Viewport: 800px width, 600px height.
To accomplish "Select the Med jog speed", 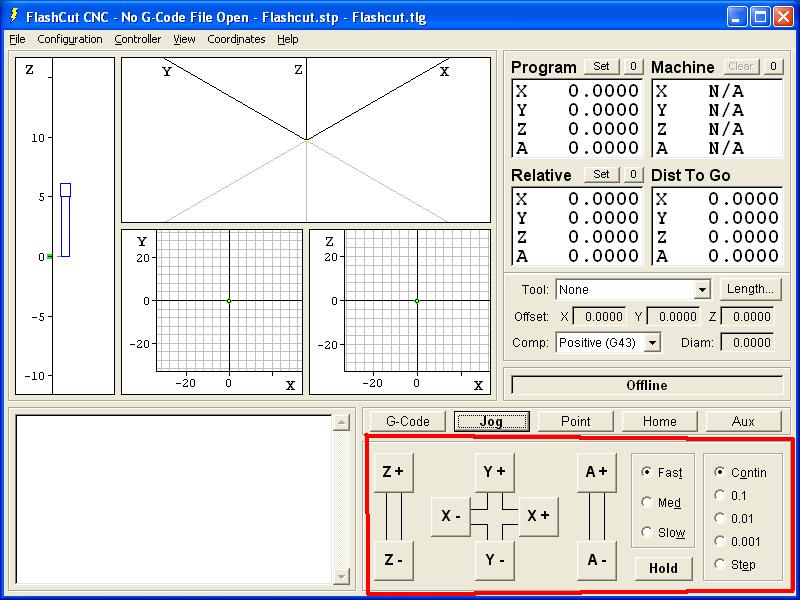I will coord(647,503).
